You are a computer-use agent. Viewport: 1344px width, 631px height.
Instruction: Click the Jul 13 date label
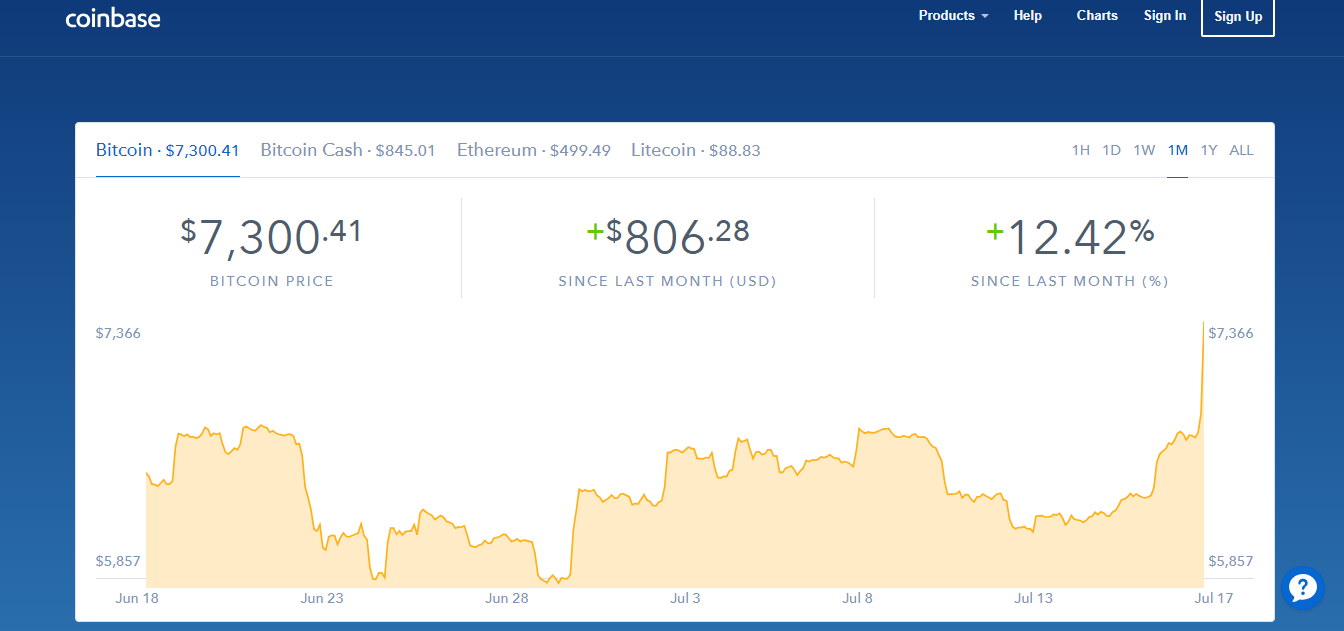(1034, 598)
